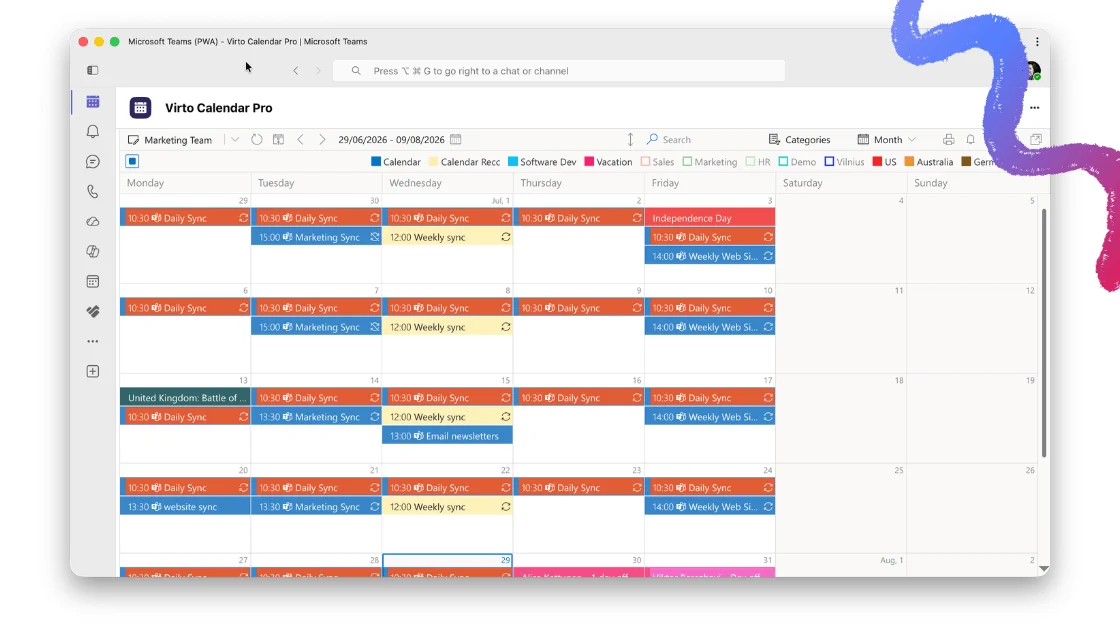Toggle the Teams sidebar panel icon

pos(93,70)
